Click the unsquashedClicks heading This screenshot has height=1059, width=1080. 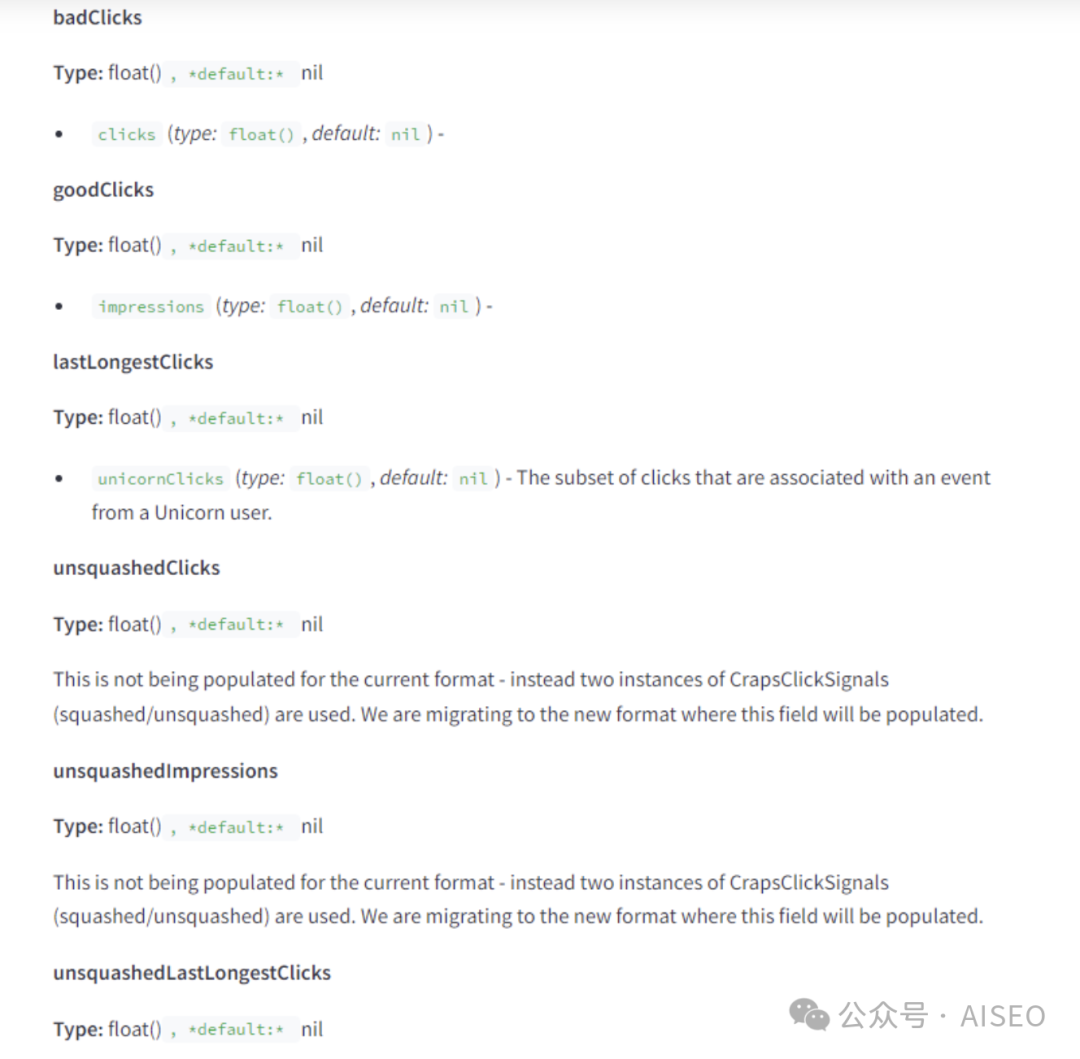pyautogui.click(x=136, y=568)
